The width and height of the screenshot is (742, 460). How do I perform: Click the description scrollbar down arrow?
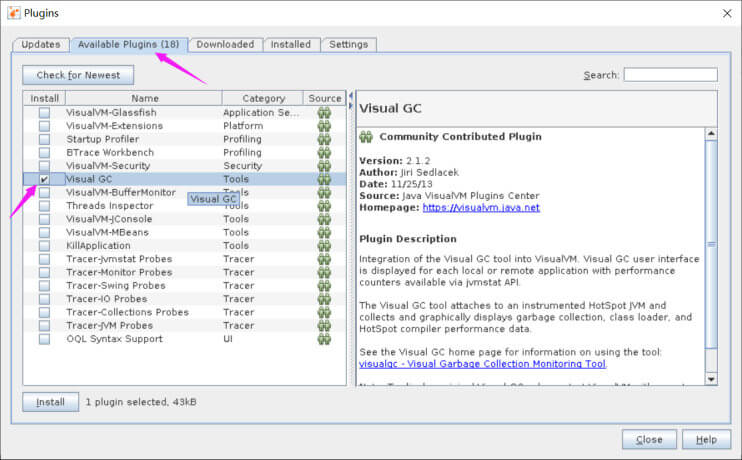click(x=711, y=379)
